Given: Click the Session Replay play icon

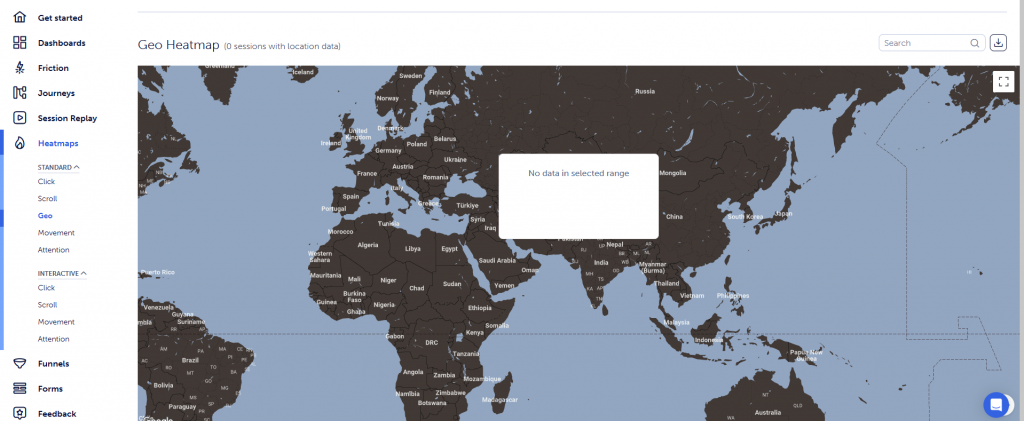Looking at the screenshot, I should click(x=19, y=118).
